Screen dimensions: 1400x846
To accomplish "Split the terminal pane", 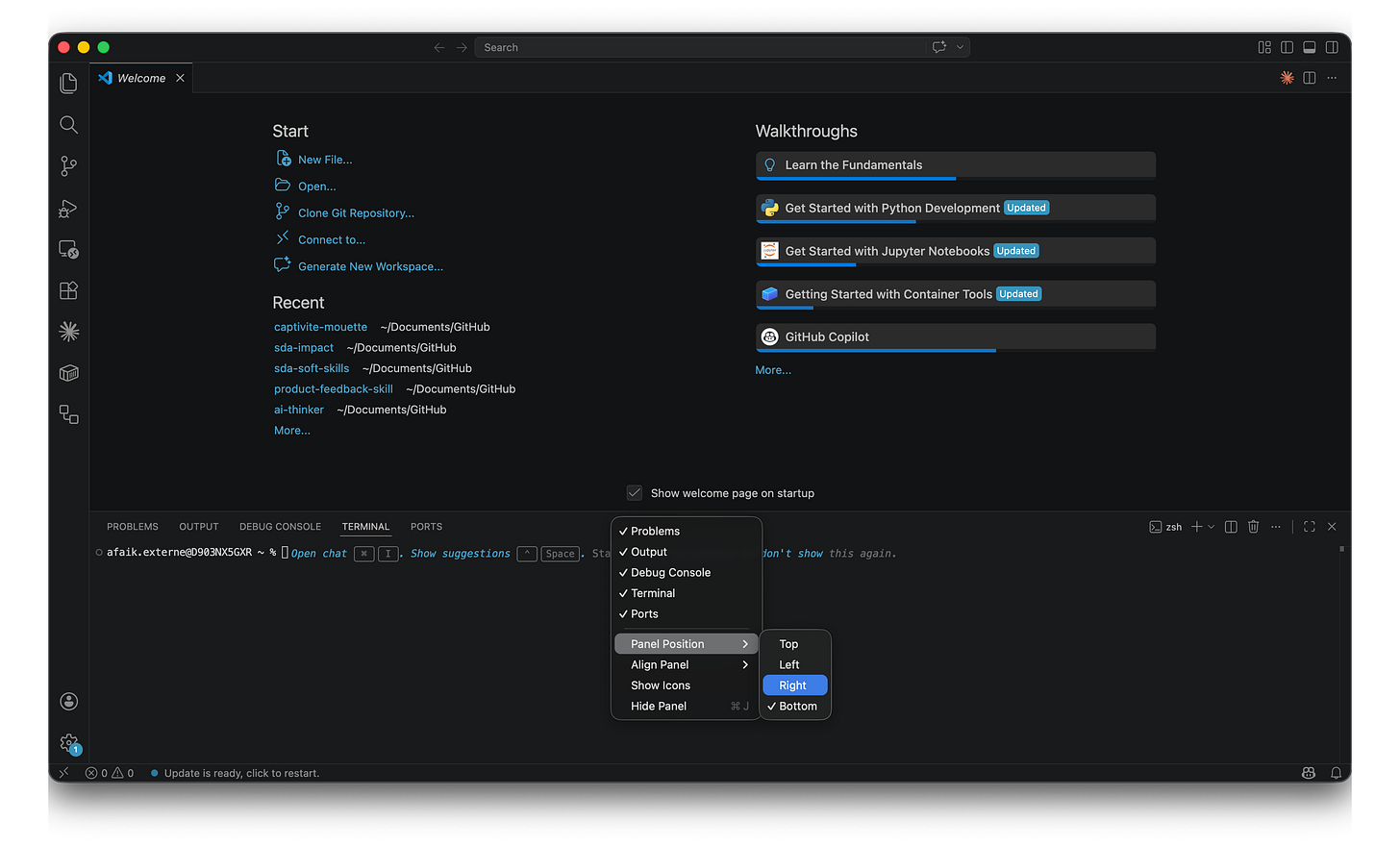I will [1230, 526].
